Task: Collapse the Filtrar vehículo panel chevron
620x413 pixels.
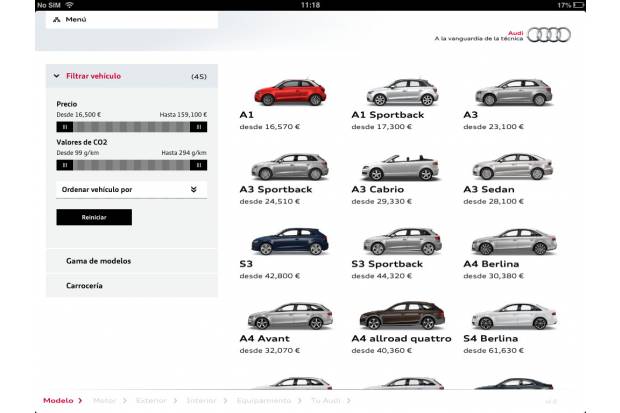Action: 57,76
